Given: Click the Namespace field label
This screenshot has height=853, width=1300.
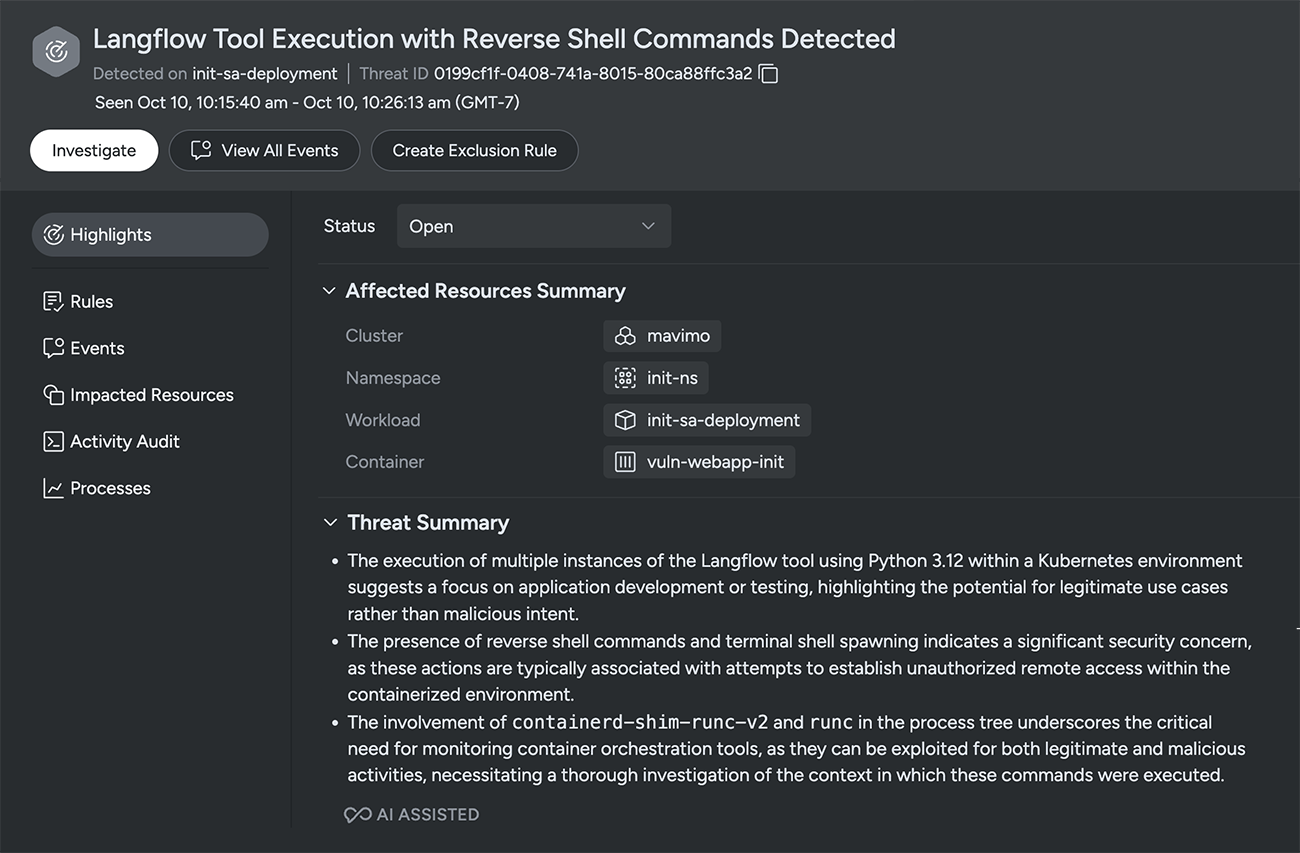Looking at the screenshot, I should (393, 378).
